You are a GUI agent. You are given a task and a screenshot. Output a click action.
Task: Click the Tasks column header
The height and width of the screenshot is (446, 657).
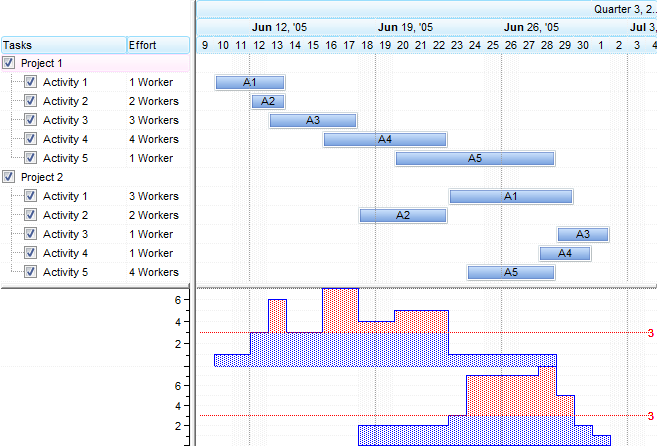(62, 45)
